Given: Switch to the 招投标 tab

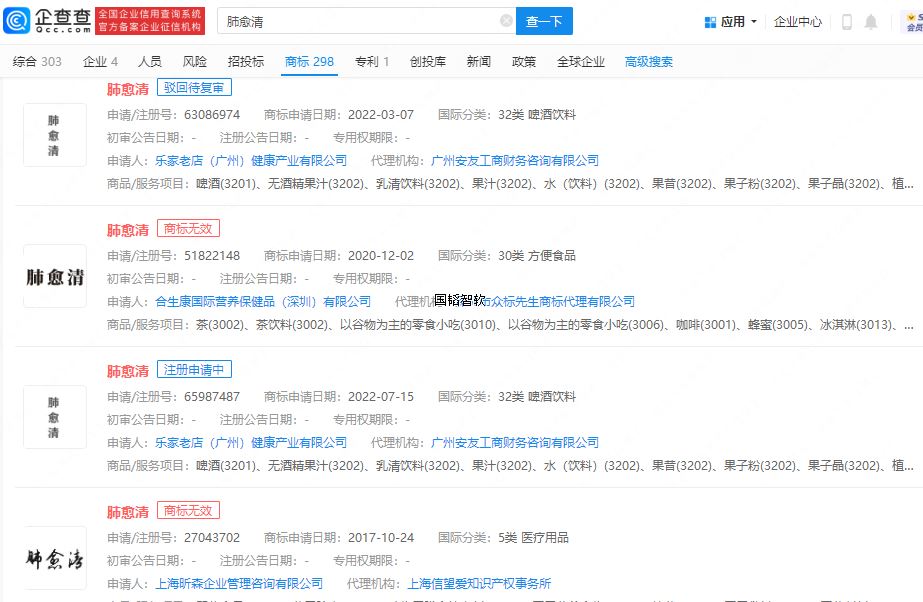Looking at the screenshot, I should (x=245, y=61).
